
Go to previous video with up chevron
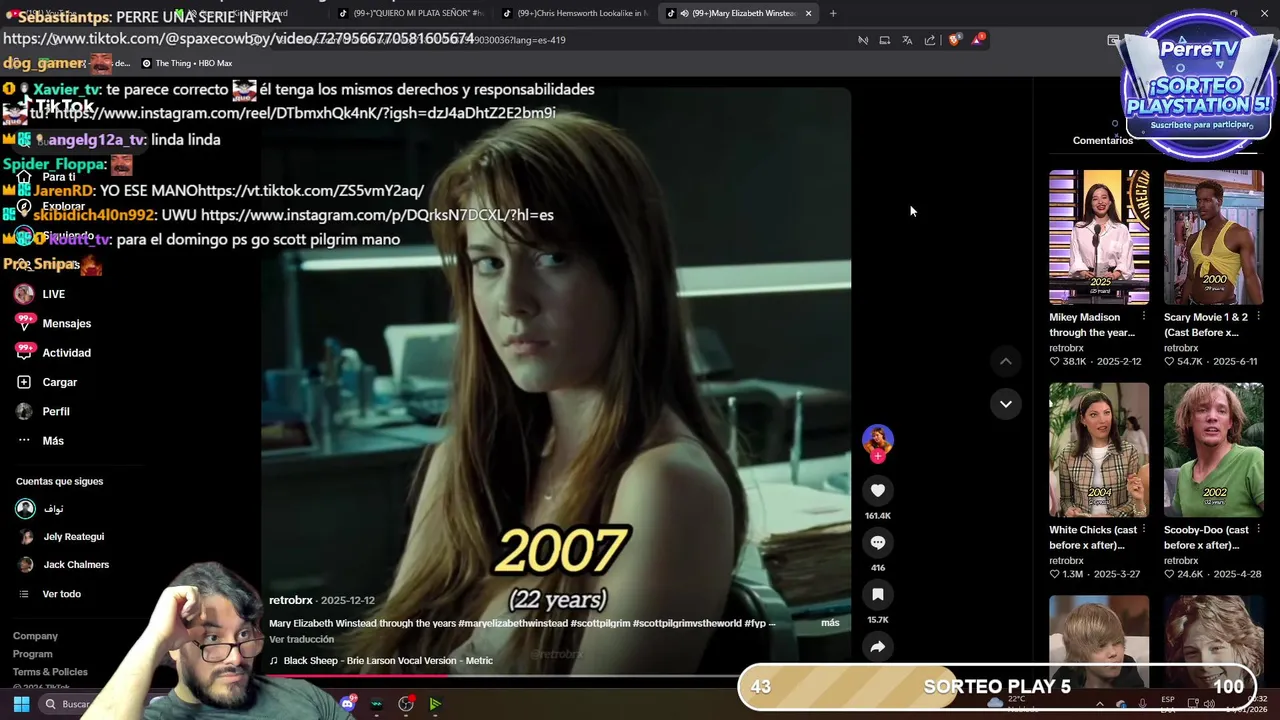[x=1006, y=361]
